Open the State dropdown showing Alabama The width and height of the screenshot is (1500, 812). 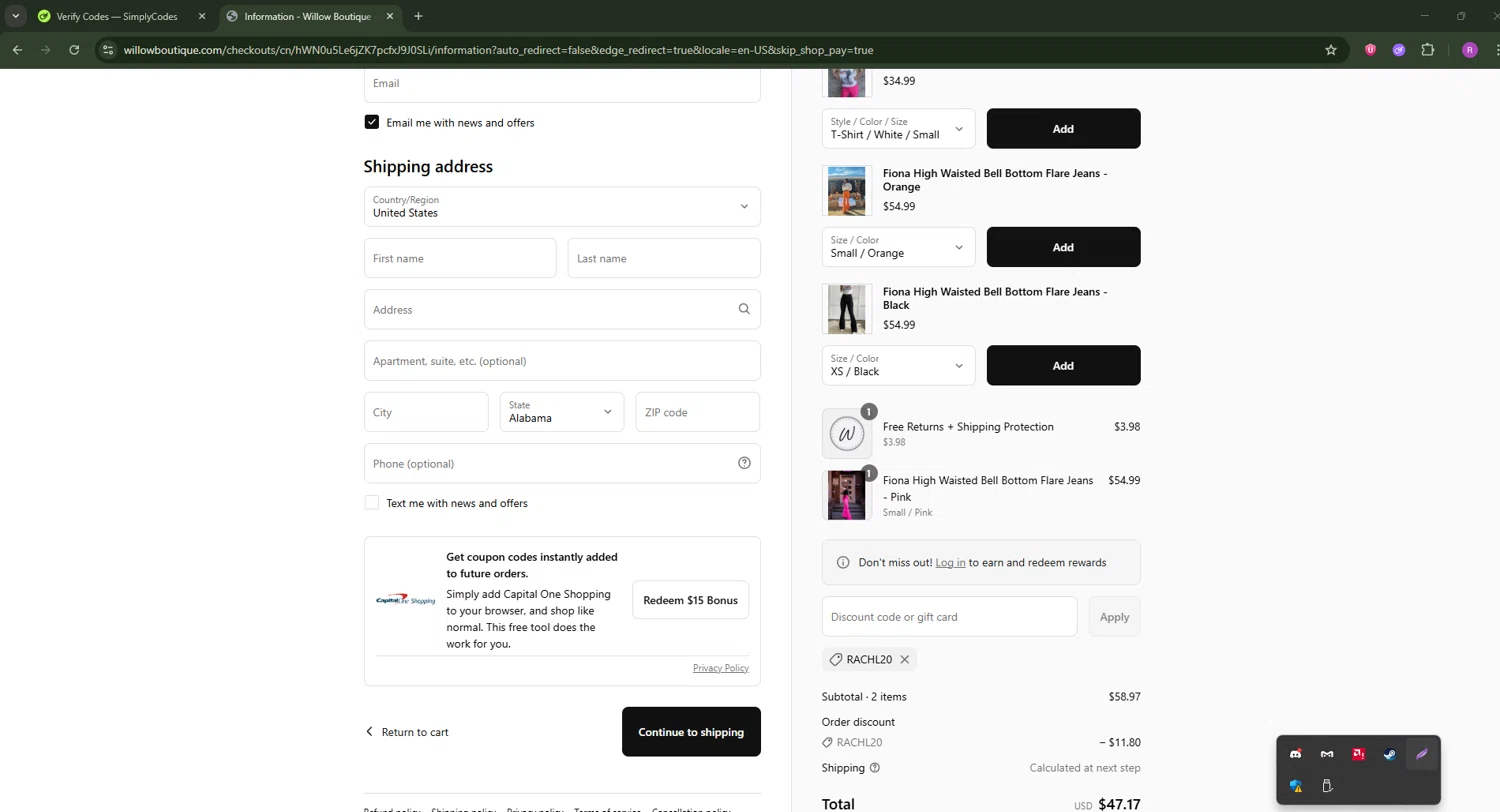562,412
